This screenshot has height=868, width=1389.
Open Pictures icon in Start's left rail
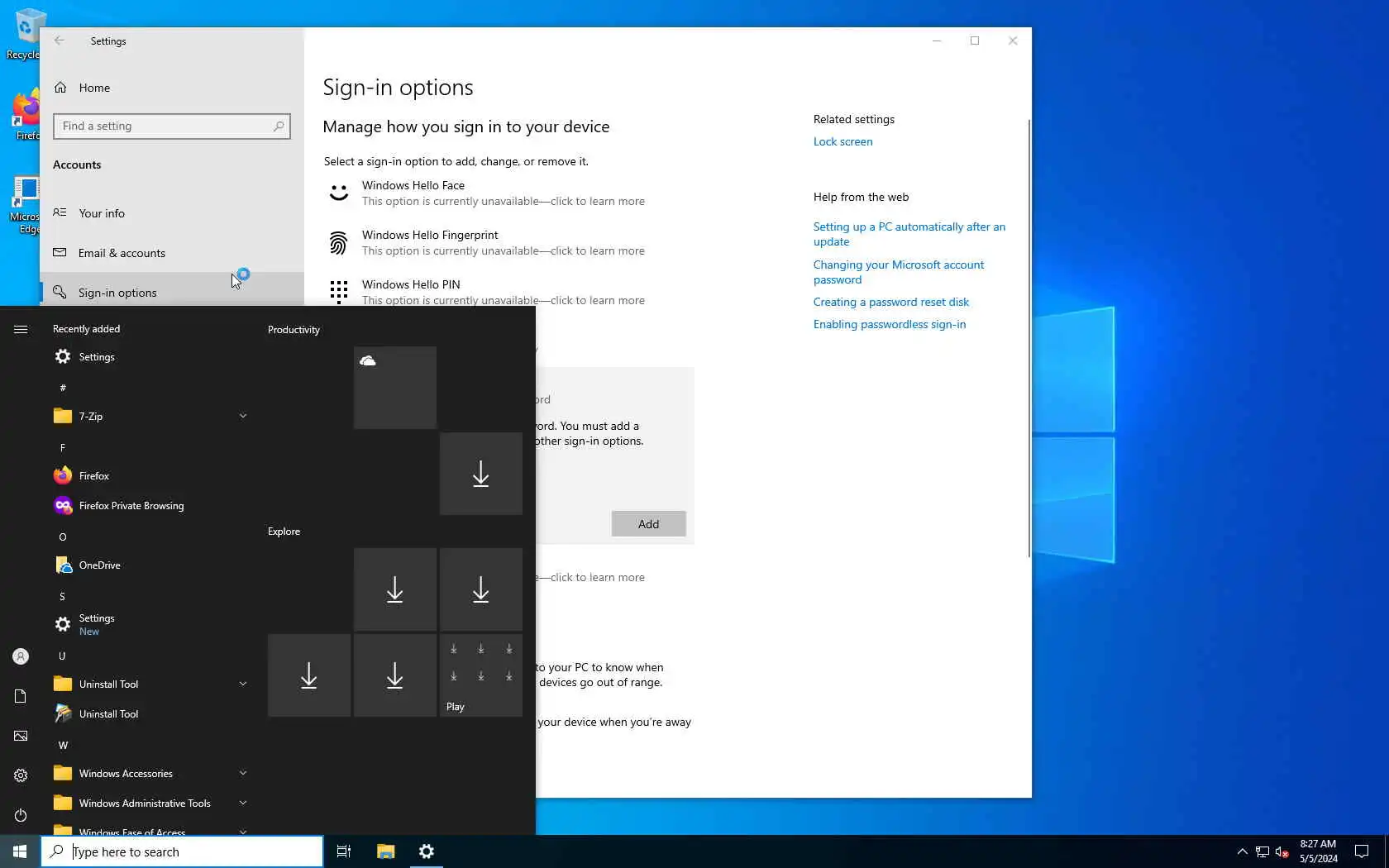coord(21,736)
